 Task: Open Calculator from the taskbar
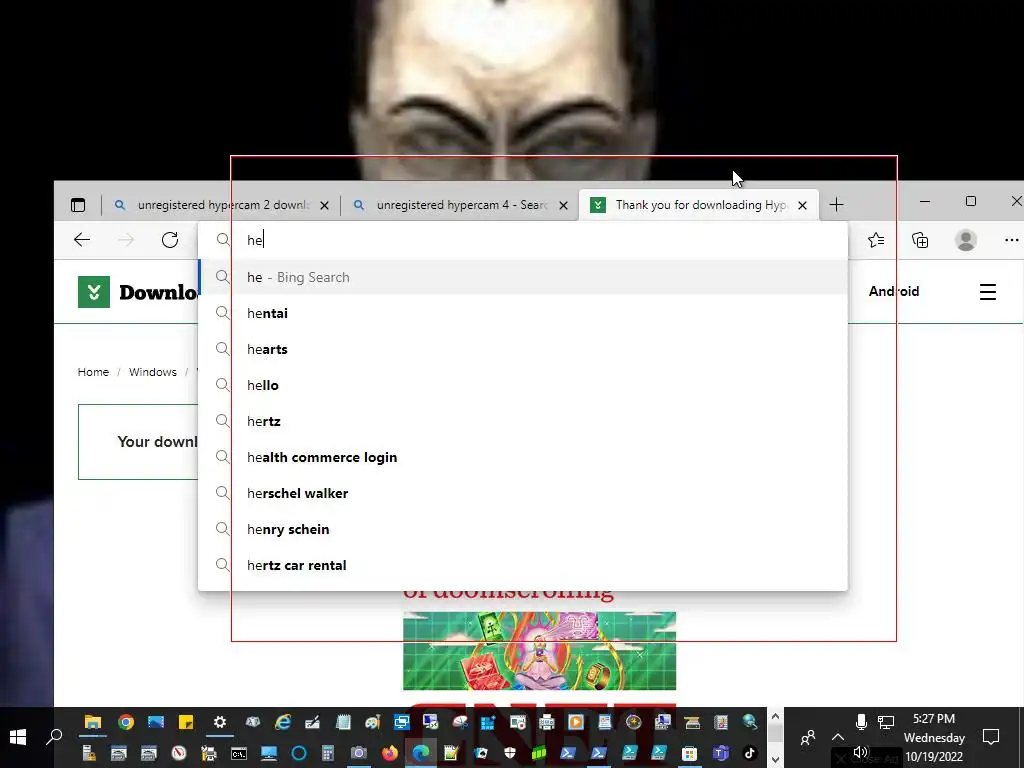pyautogui.click(x=328, y=753)
